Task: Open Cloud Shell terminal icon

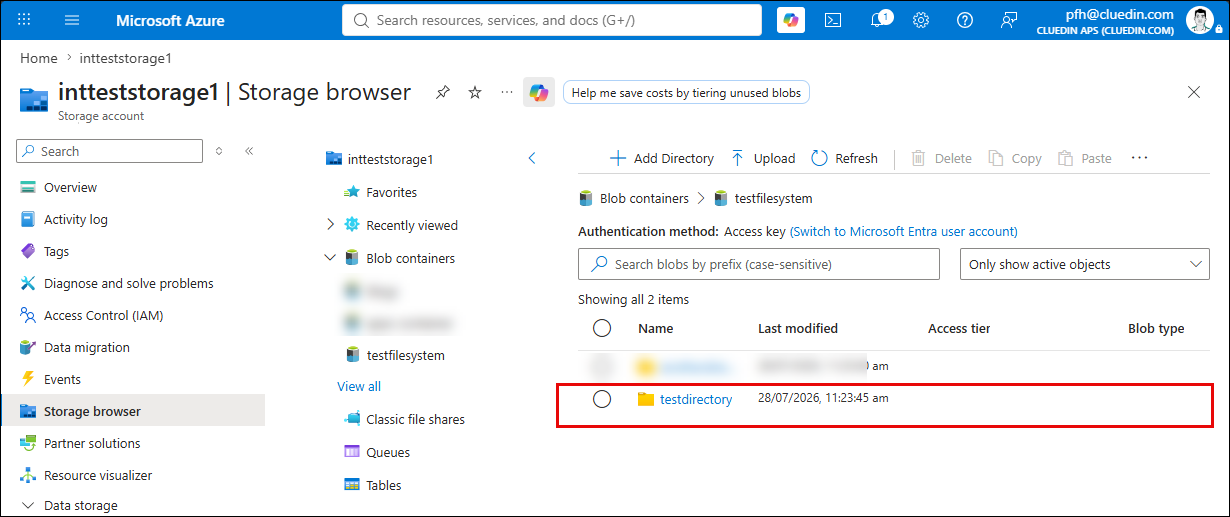Action: 833,20
